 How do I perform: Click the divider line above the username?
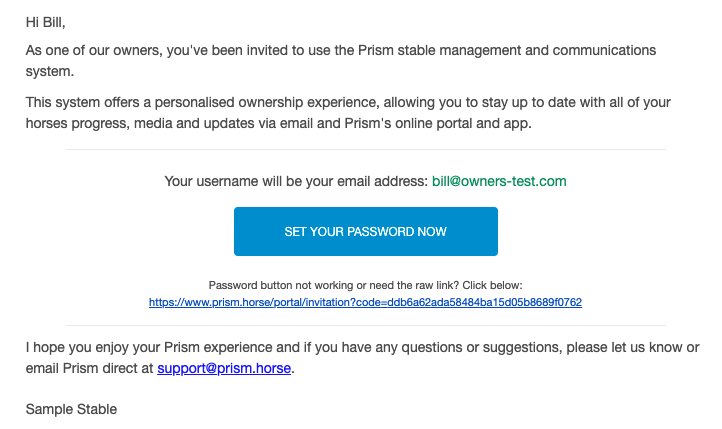[x=365, y=150]
